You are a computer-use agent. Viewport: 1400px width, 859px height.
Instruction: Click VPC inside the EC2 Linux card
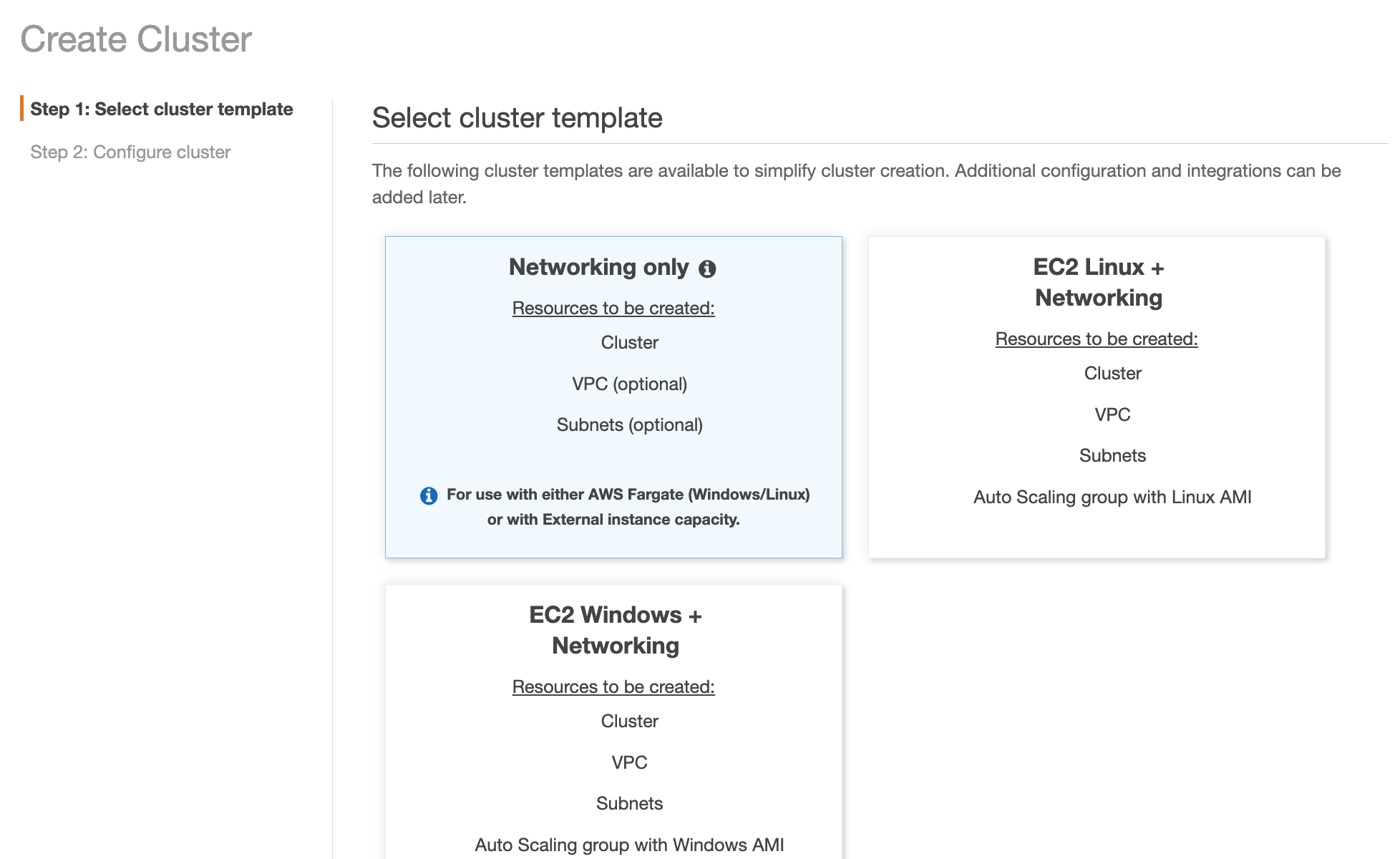pos(1112,414)
